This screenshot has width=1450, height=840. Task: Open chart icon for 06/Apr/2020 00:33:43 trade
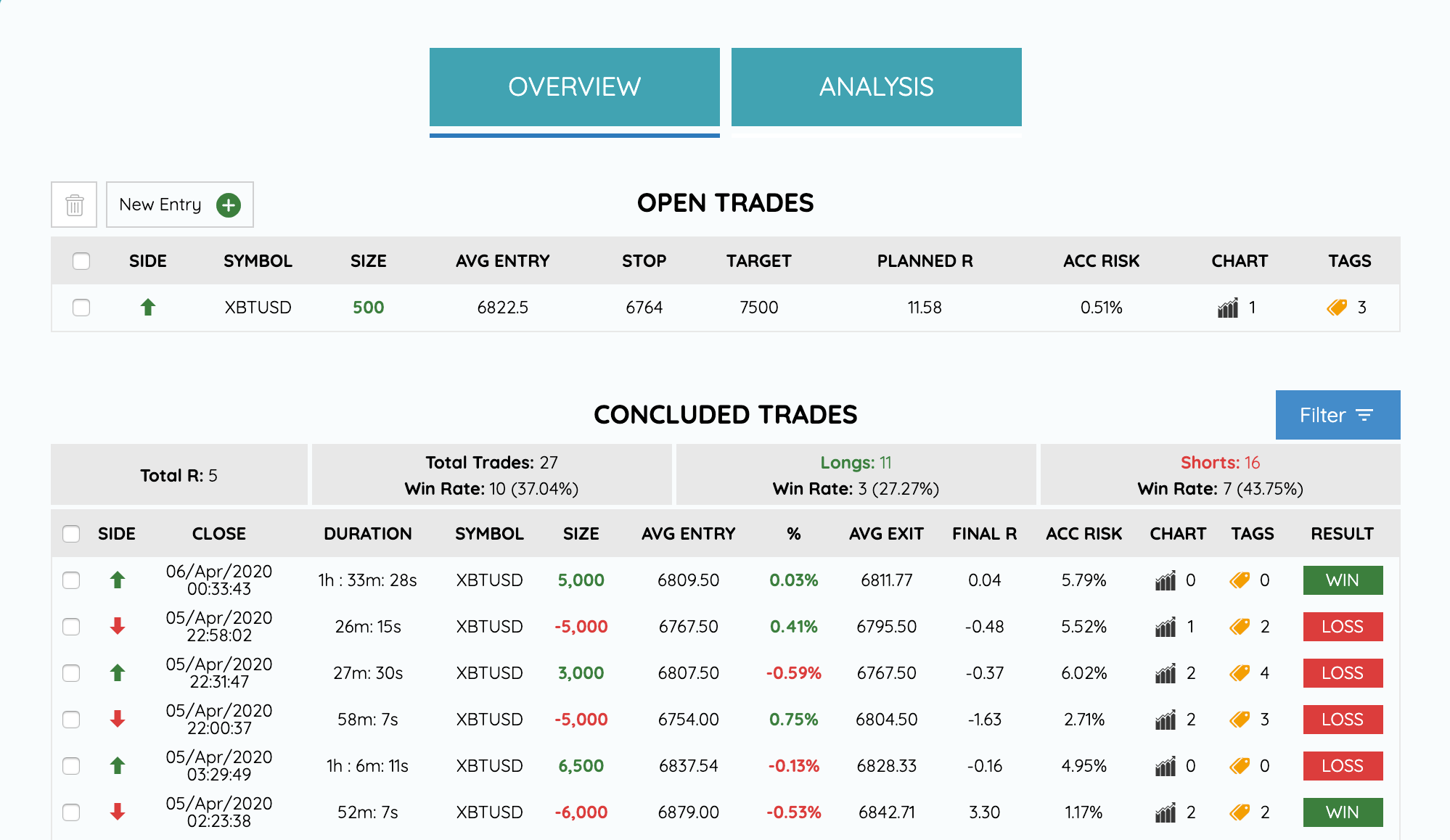[1166, 580]
